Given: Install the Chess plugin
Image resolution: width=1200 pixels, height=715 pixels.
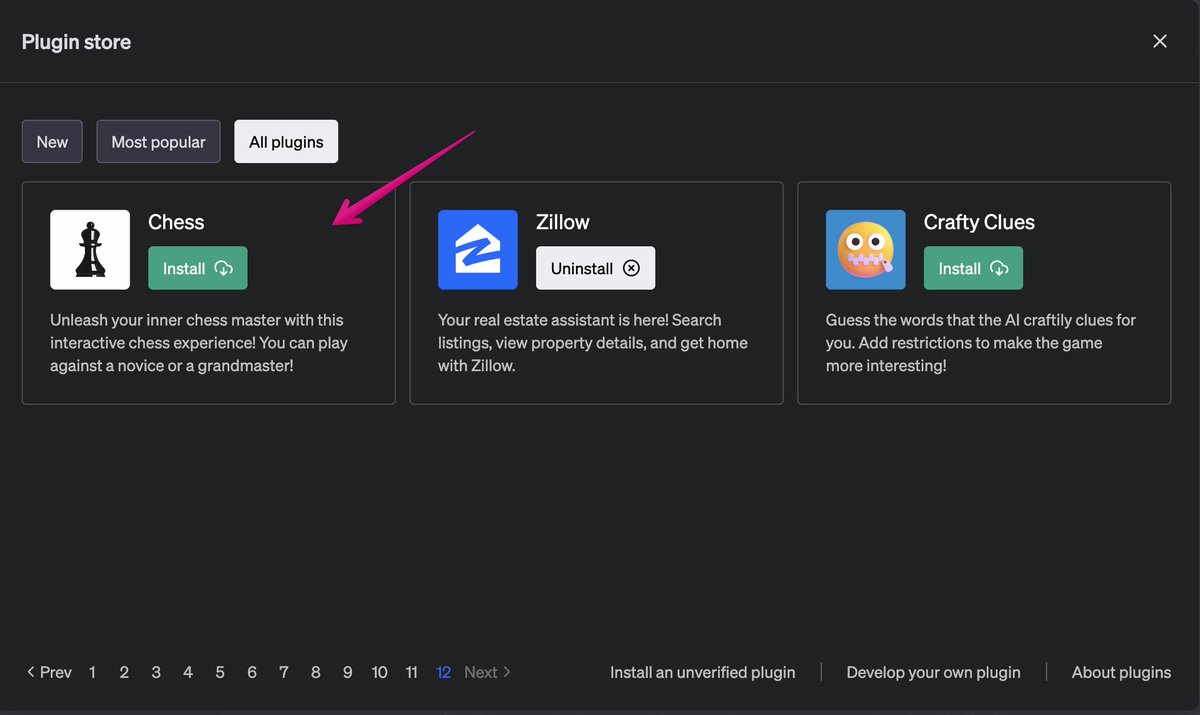Looking at the screenshot, I should pos(198,268).
